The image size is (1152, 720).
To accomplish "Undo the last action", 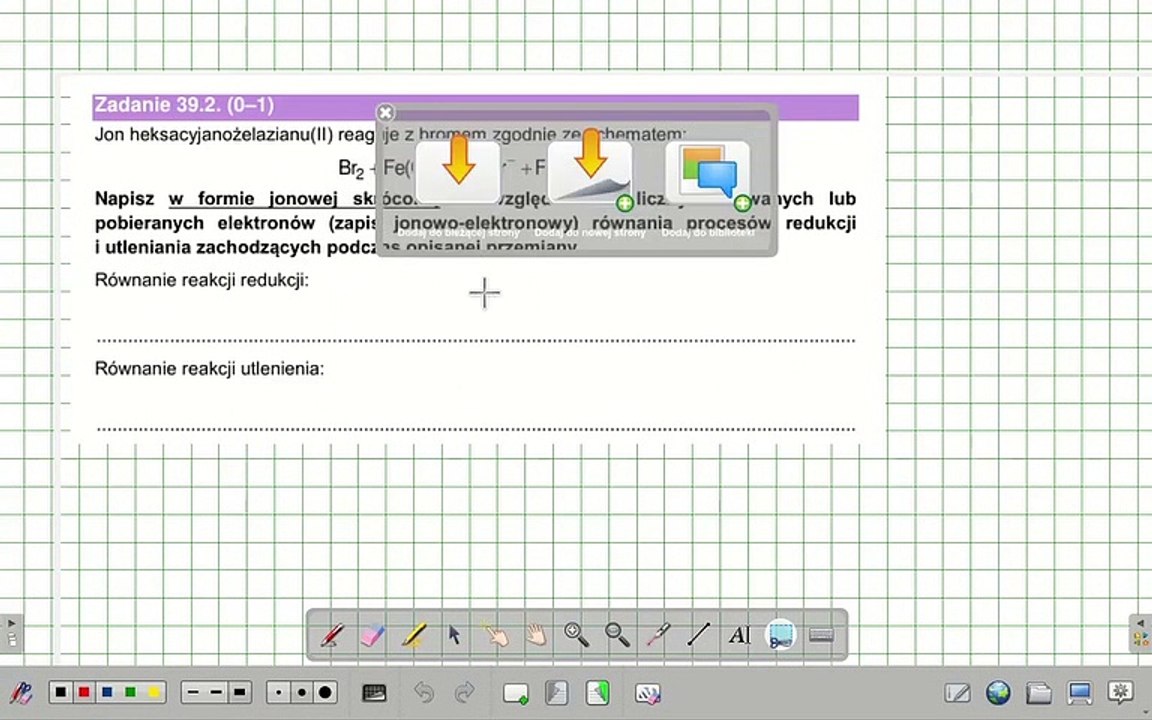I will [x=424, y=693].
